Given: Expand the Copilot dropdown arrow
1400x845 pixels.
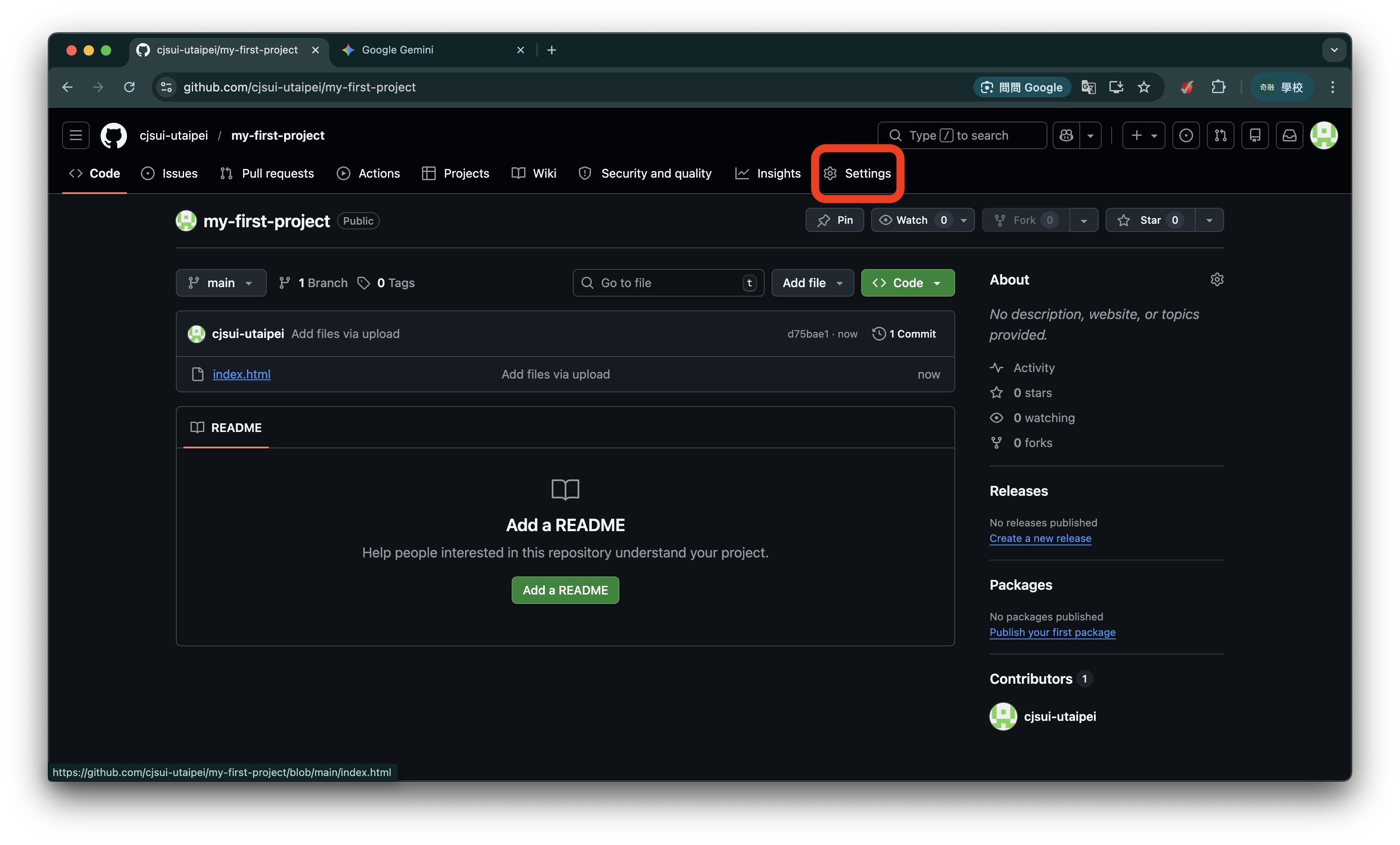Looking at the screenshot, I should tap(1091, 135).
